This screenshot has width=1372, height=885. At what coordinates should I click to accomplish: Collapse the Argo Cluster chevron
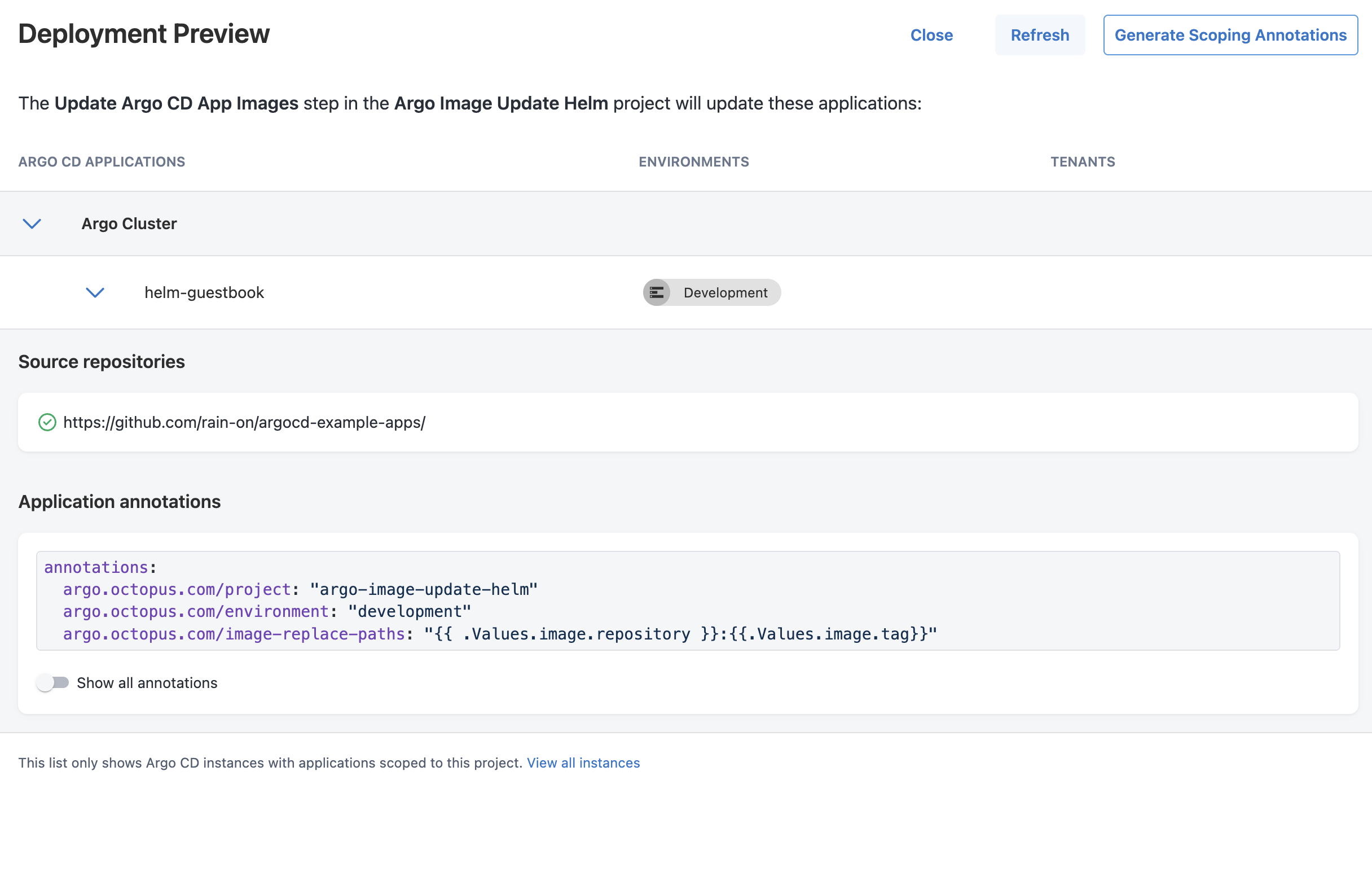click(x=32, y=224)
